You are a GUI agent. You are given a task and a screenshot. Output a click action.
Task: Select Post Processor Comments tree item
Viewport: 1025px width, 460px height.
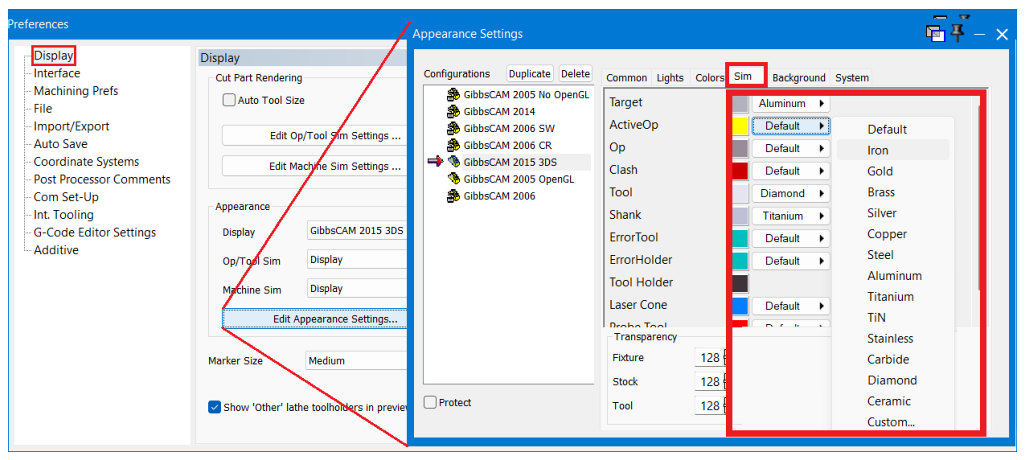click(102, 179)
